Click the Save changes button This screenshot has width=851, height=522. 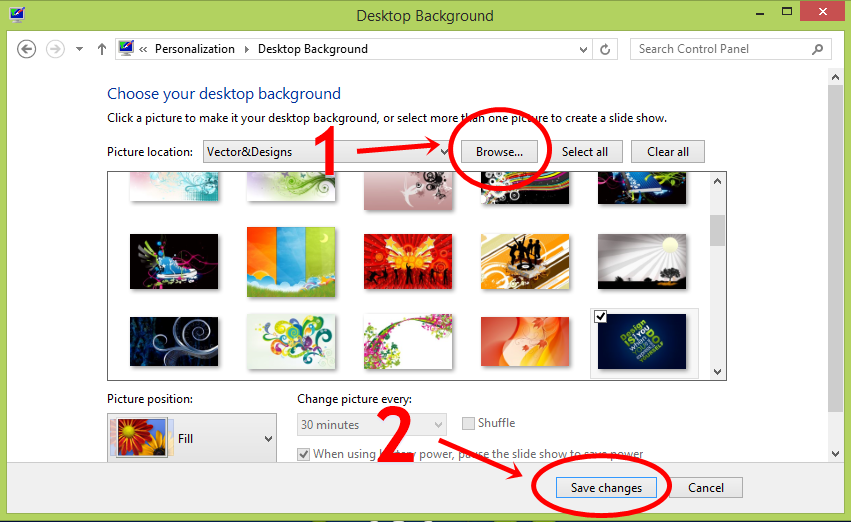click(x=606, y=487)
